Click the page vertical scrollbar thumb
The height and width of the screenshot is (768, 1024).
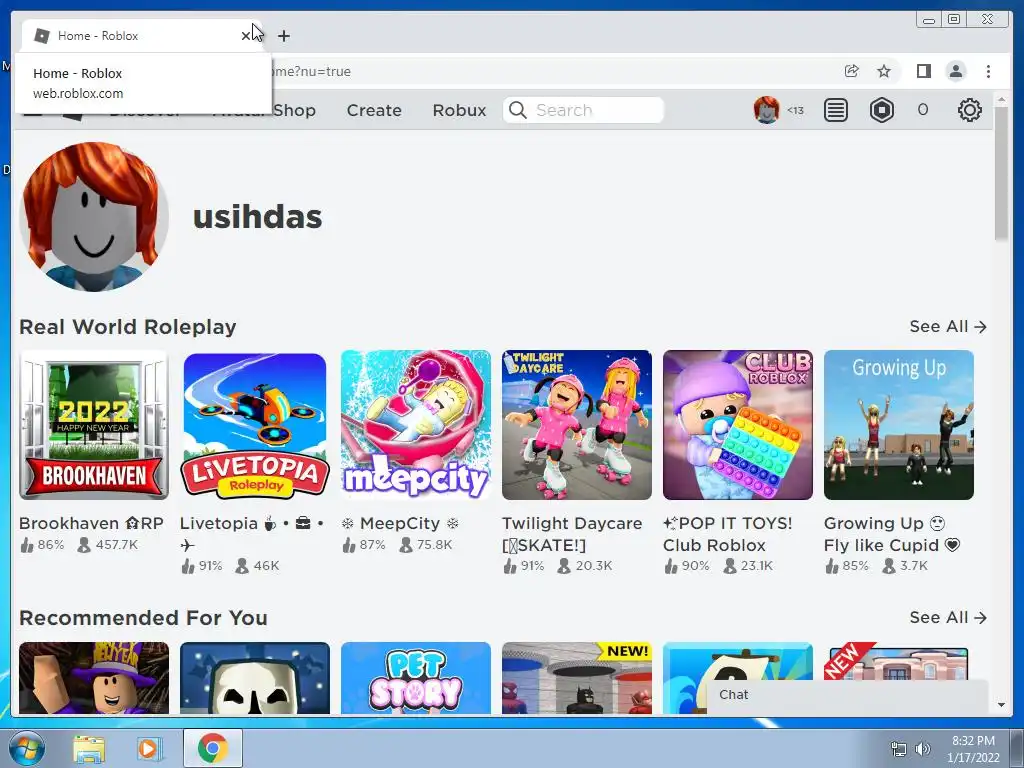[1001, 173]
